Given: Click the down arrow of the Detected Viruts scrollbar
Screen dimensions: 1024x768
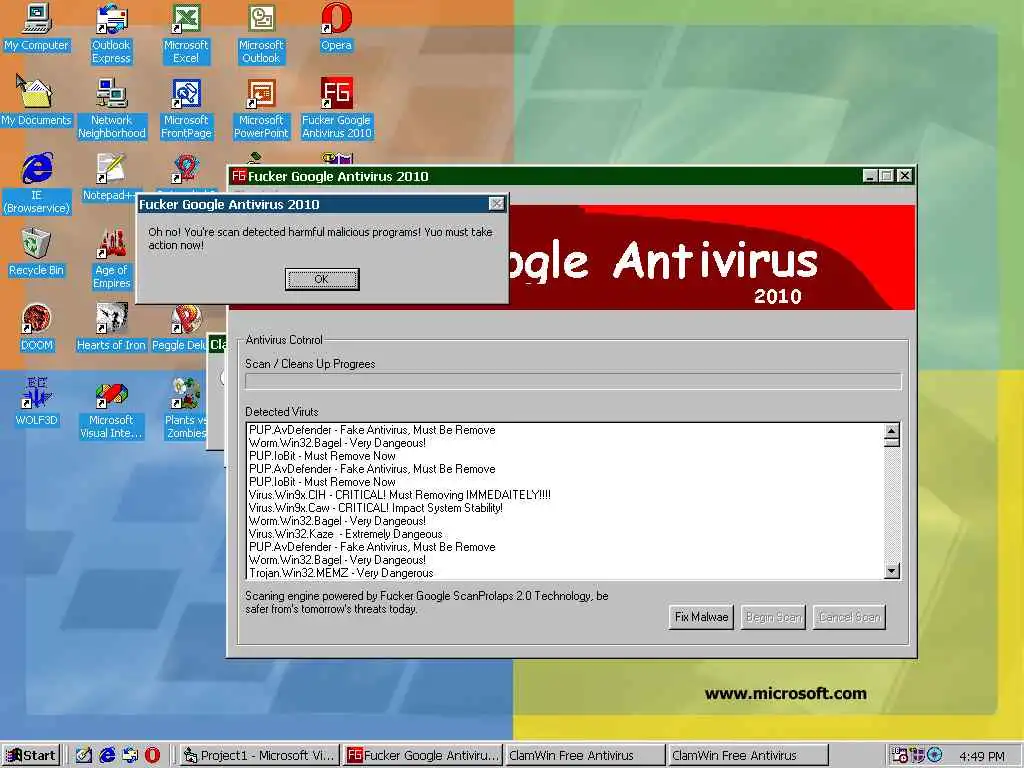Looking at the screenshot, I should [x=892, y=571].
